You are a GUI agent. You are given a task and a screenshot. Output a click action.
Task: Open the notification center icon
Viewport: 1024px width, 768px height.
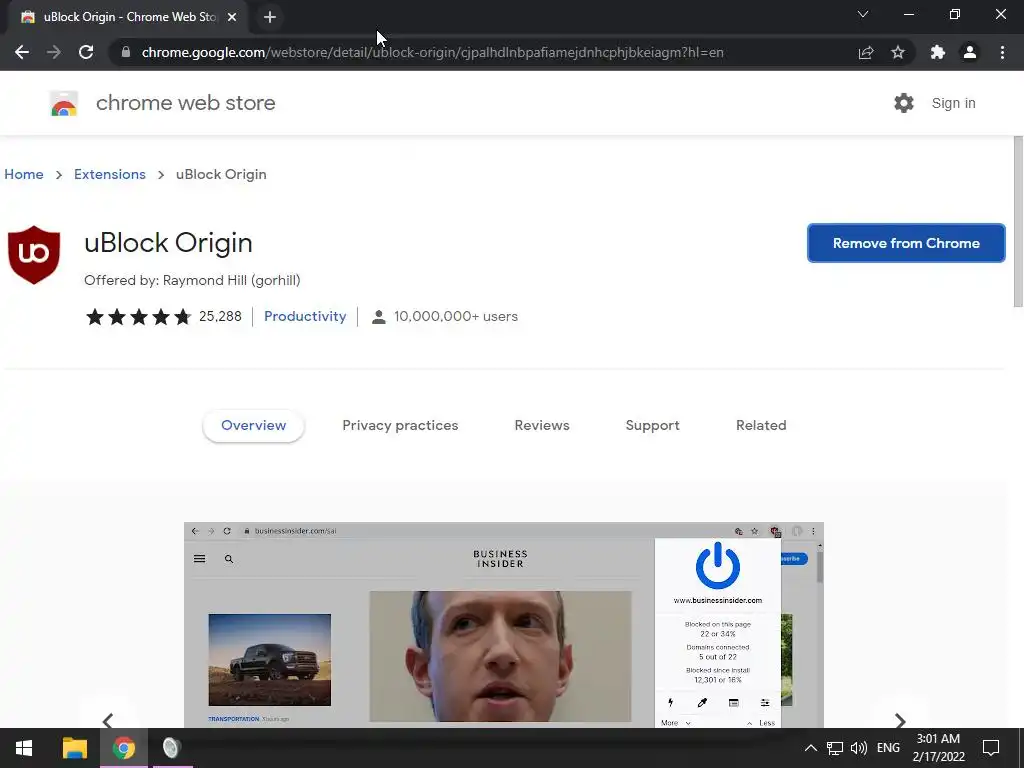pos(991,748)
